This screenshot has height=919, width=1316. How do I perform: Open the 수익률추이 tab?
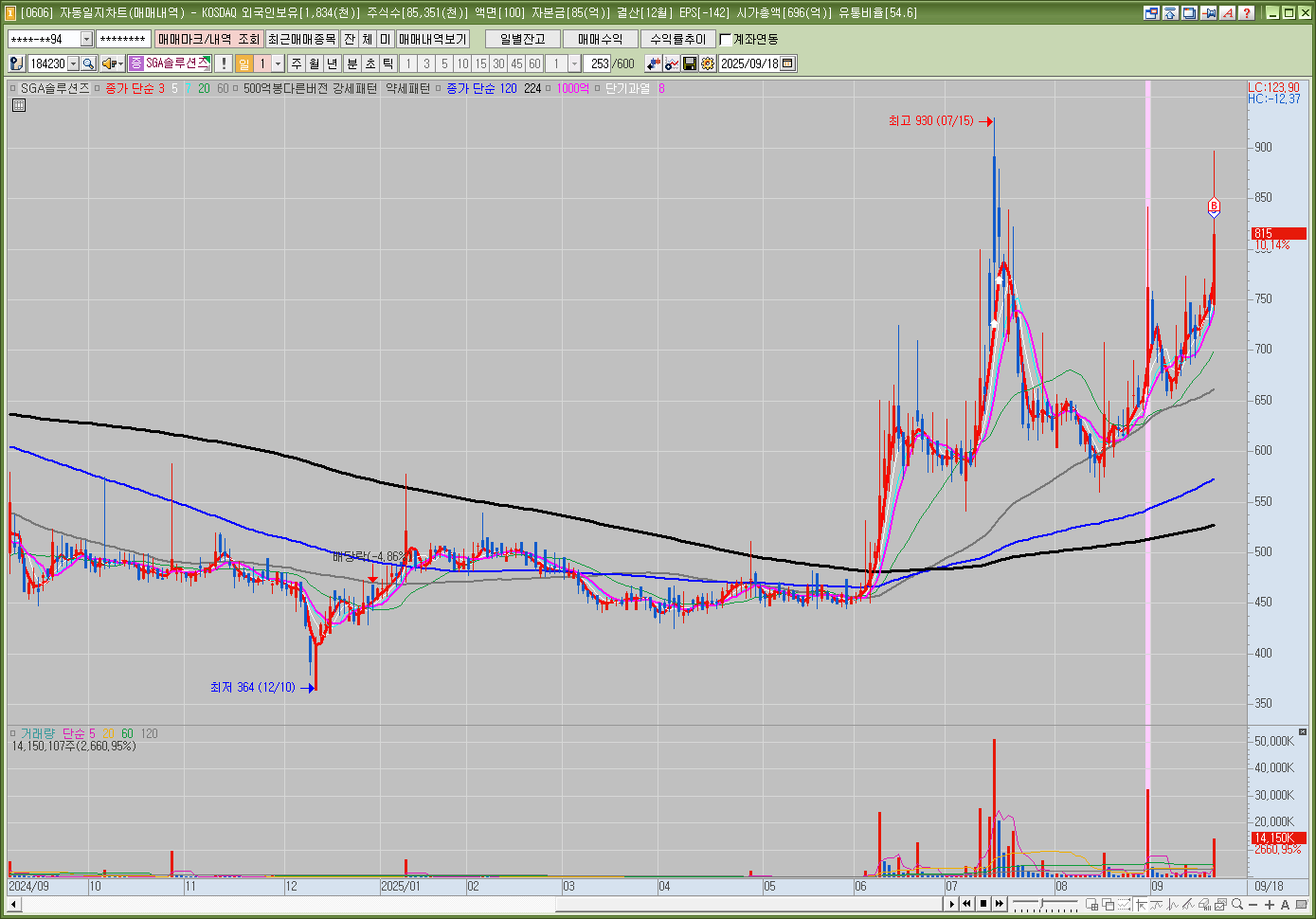click(678, 39)
